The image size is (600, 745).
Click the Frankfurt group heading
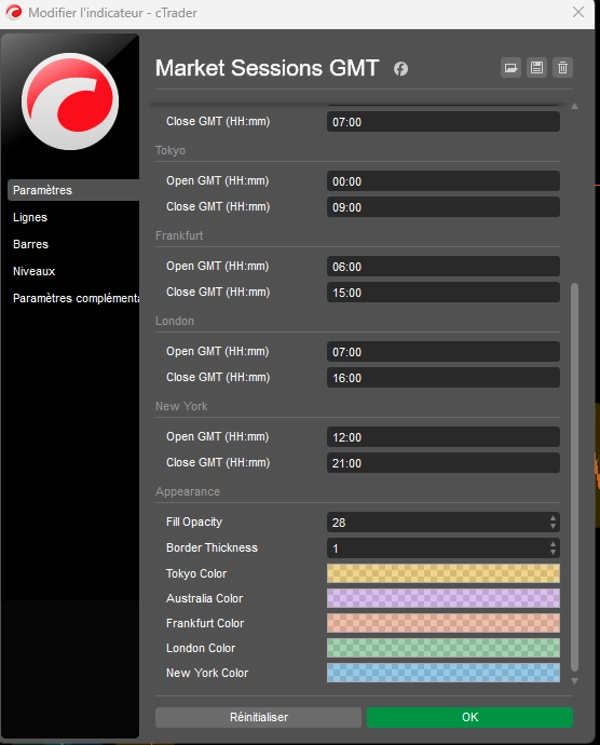tap(179, 236)
